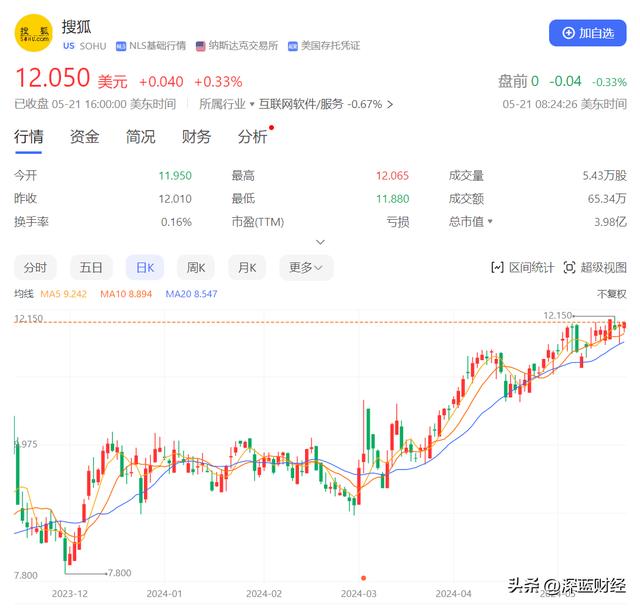Click the 超级视图 frame icon
Screen dimensions: 640x608
click(569, 268)
